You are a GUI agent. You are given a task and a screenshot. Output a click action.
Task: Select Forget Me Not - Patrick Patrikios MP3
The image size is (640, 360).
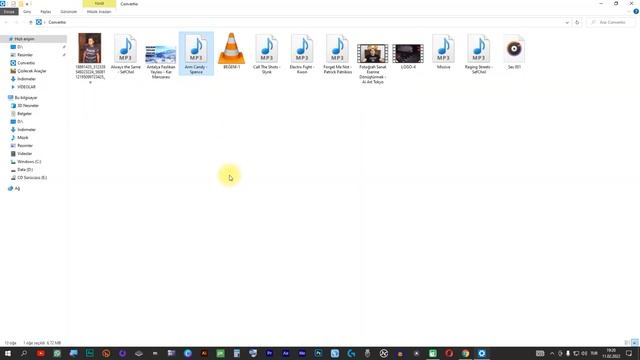point(337,53)
